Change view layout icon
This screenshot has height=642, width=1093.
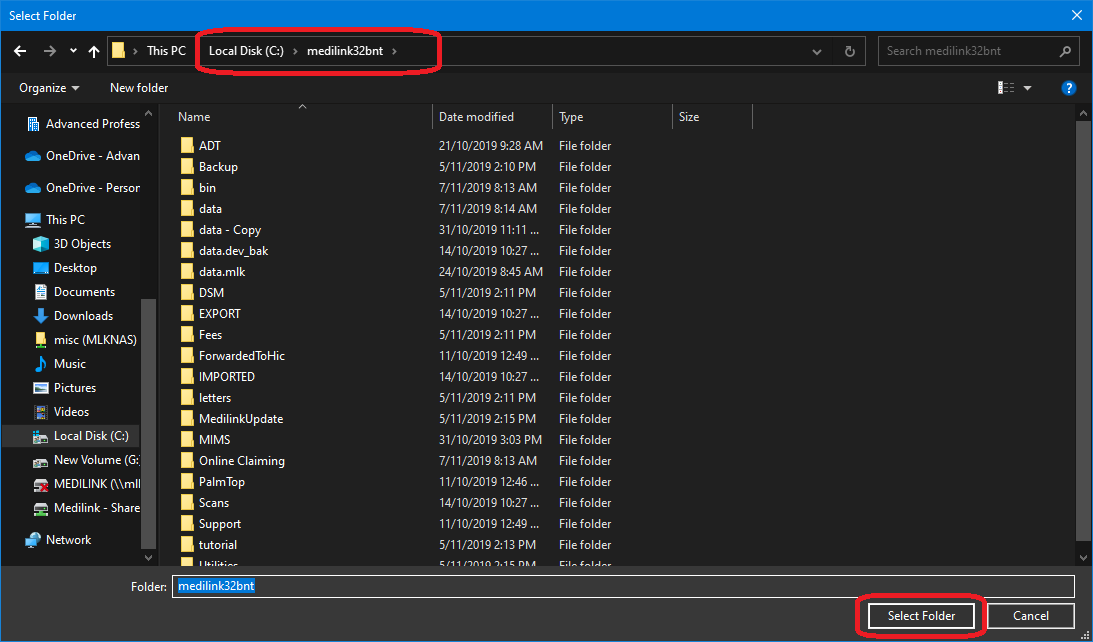(1006, 88)
